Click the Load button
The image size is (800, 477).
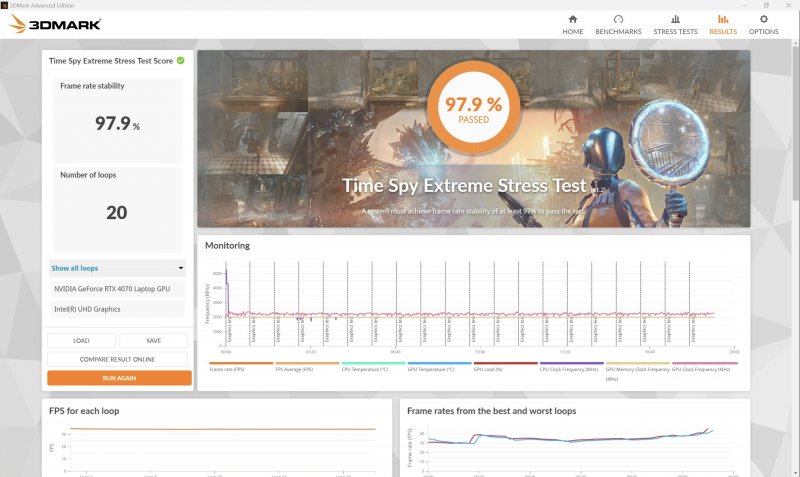[x=81, y=341]
